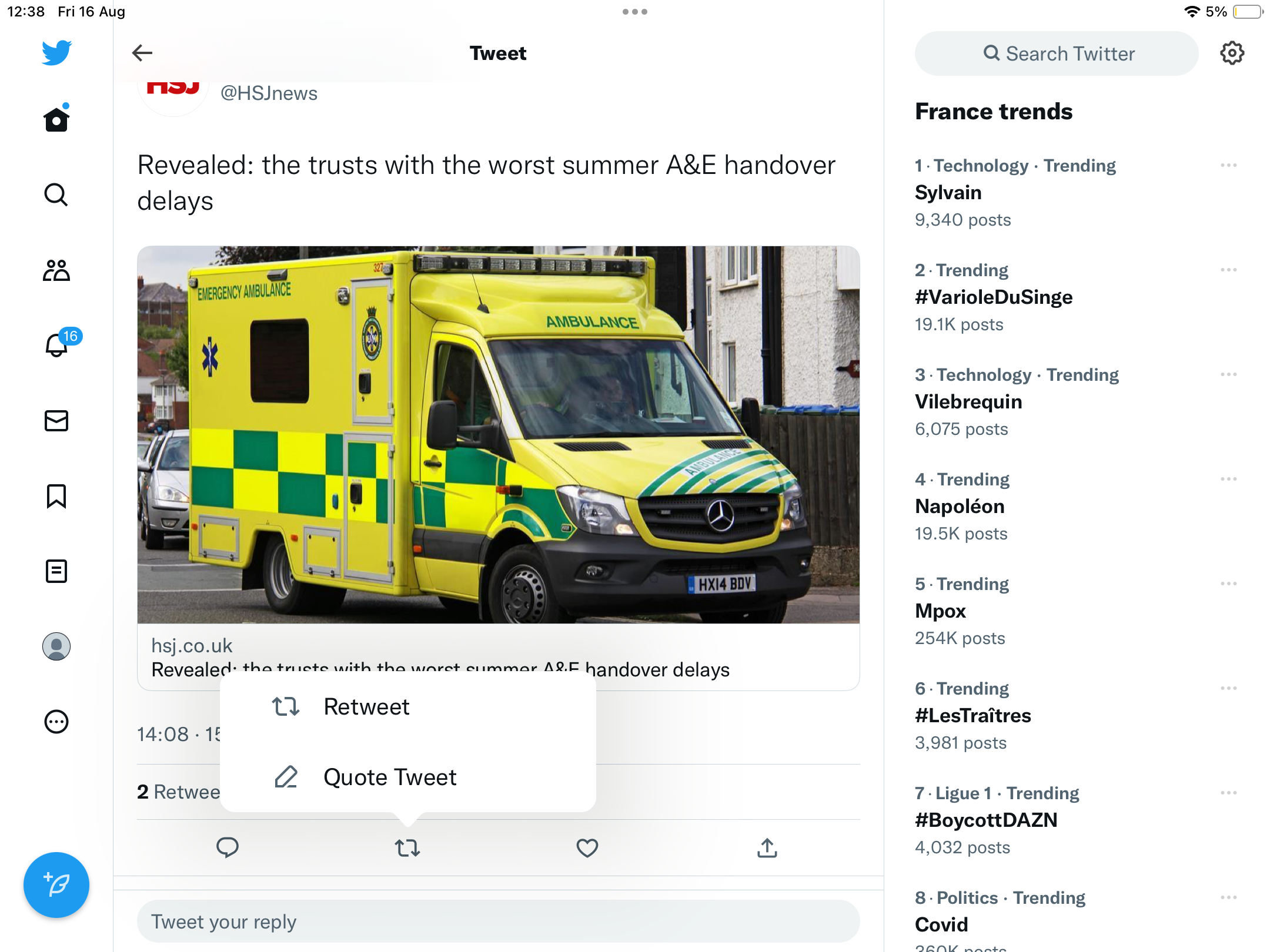Image resolution: width=1270 pixels, height=952 pixels.
Task: Open the profile avatar icon
Action: [56, 646]
